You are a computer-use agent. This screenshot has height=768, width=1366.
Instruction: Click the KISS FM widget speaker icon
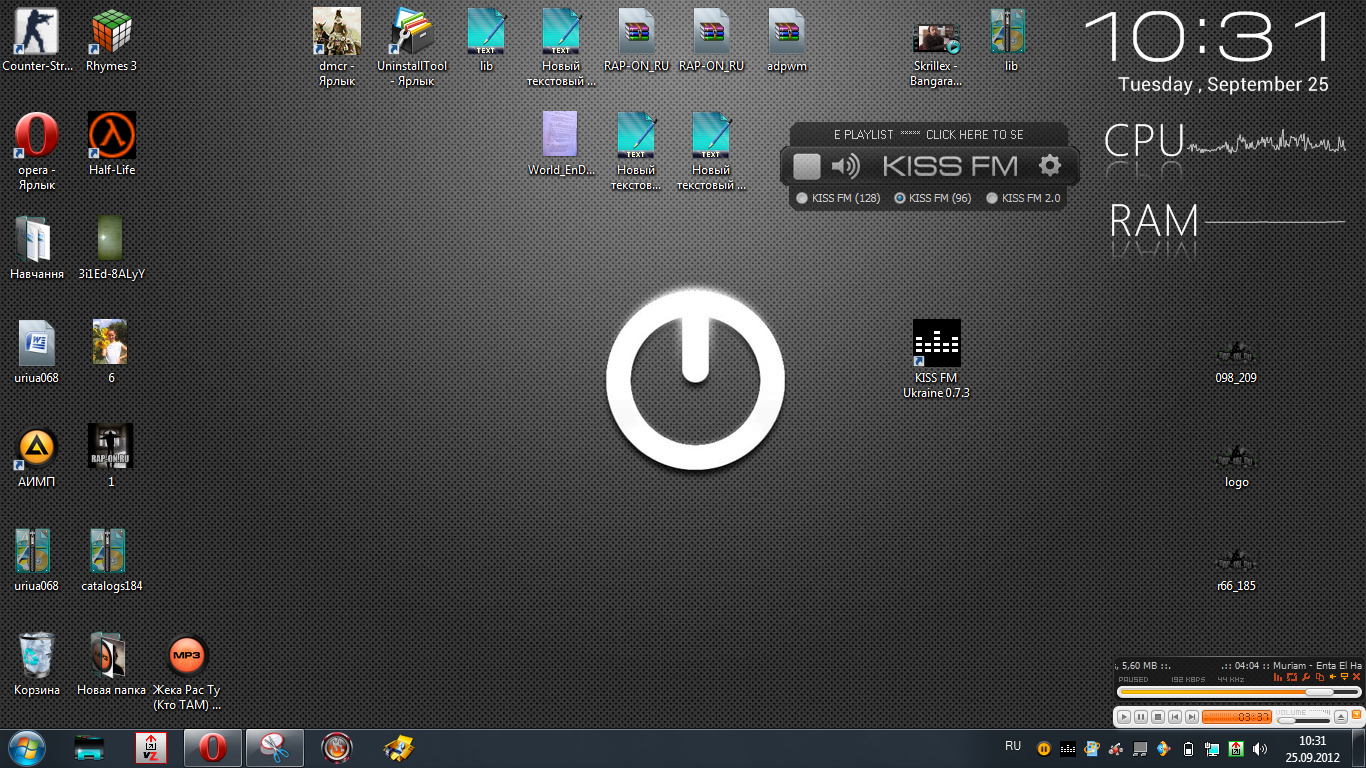(x=845, y=166)
